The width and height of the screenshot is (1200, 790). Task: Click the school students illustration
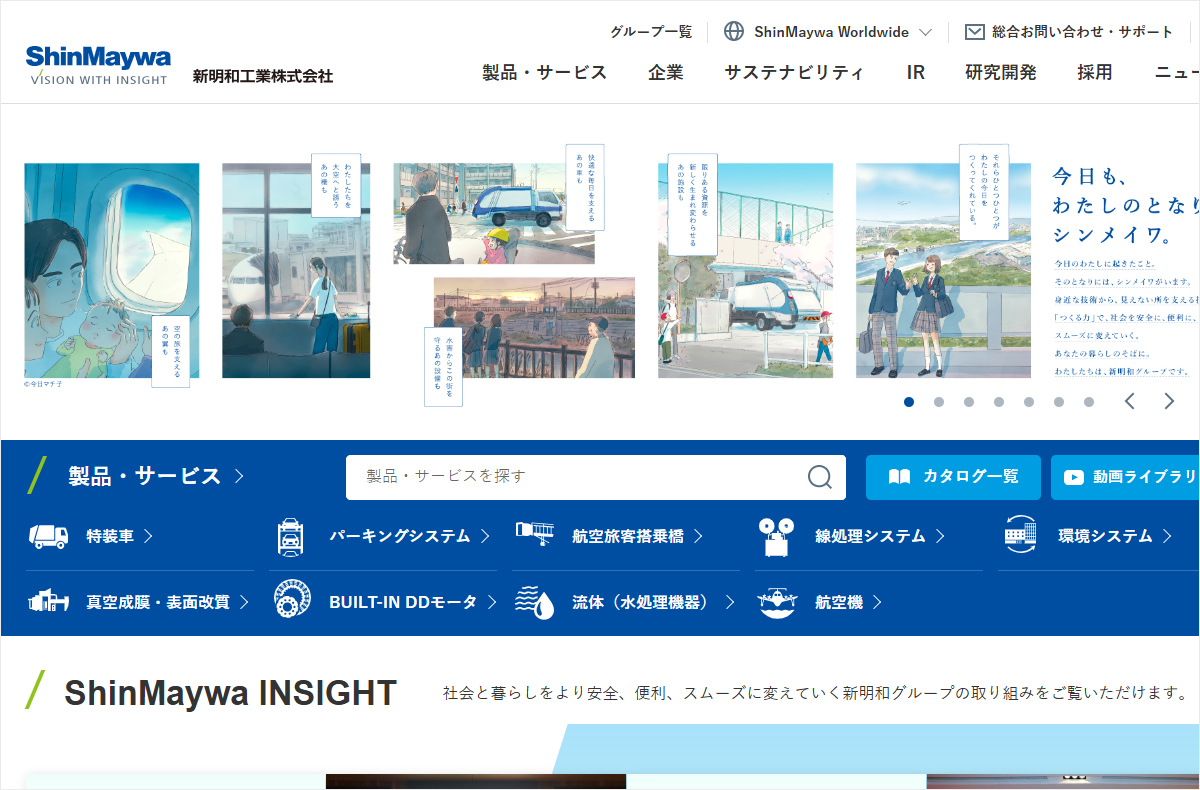coord(943,270)
